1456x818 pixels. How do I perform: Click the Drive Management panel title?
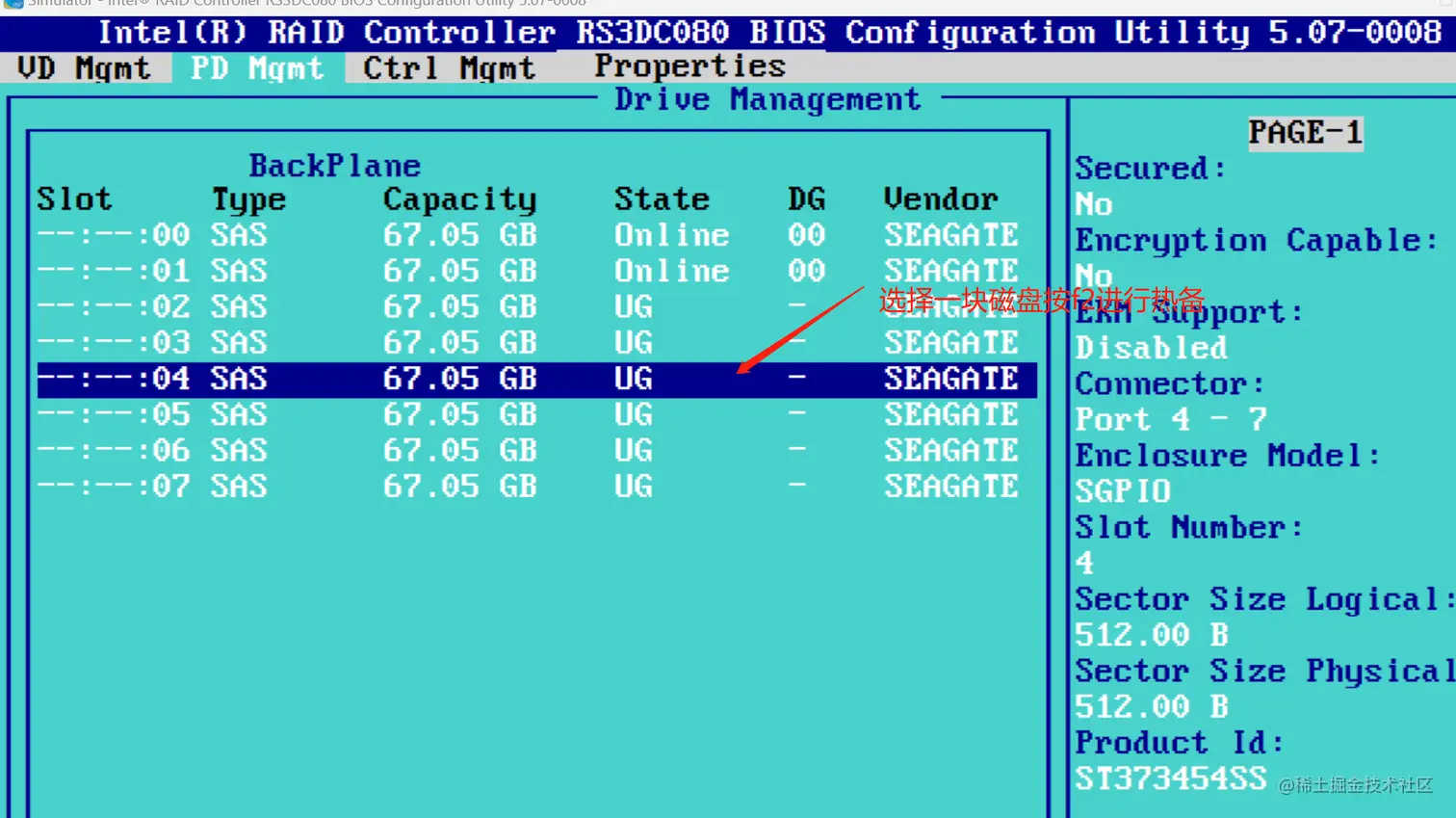[767, 99]
